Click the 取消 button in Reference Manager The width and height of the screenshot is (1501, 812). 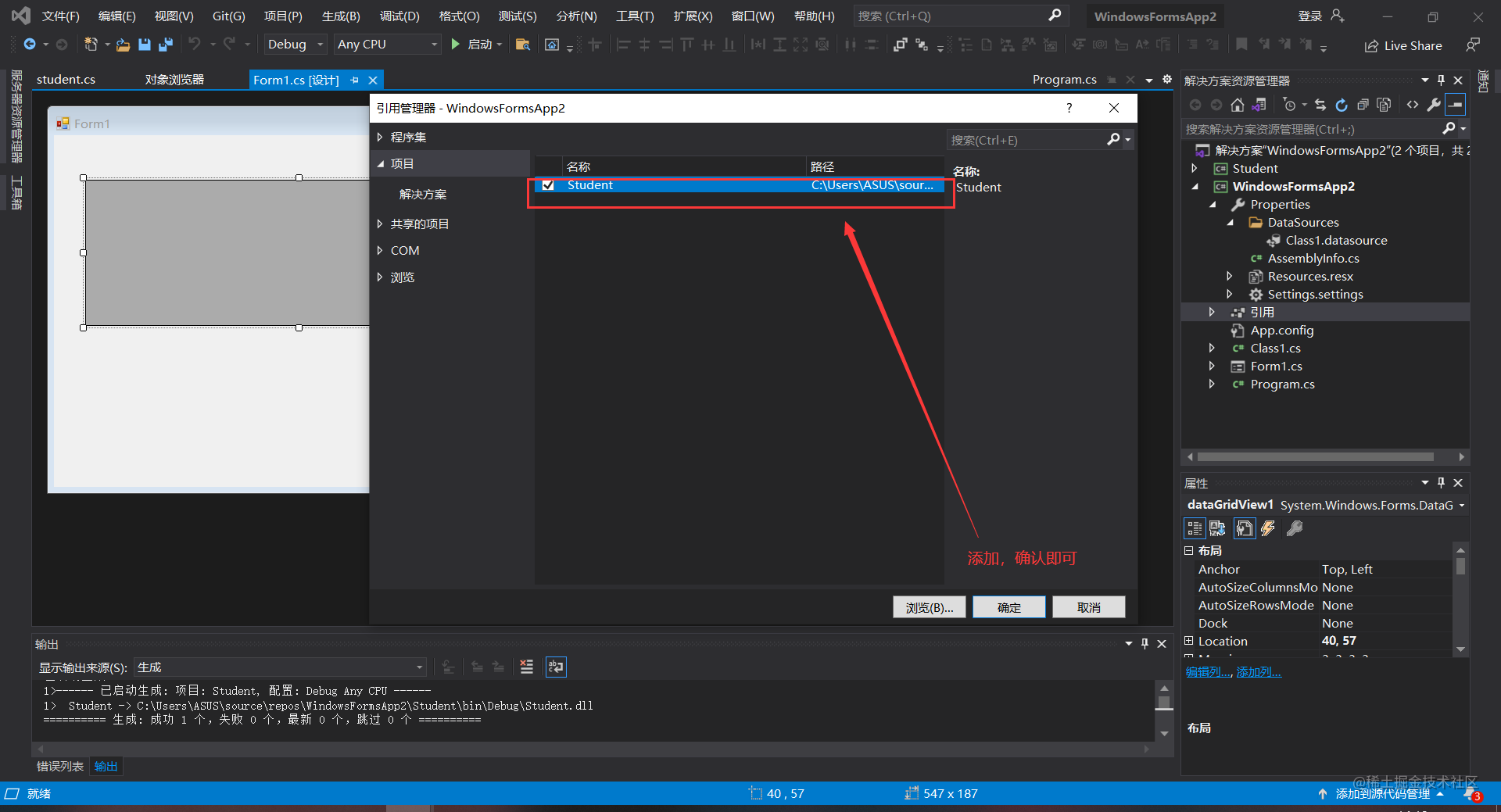1088,607
